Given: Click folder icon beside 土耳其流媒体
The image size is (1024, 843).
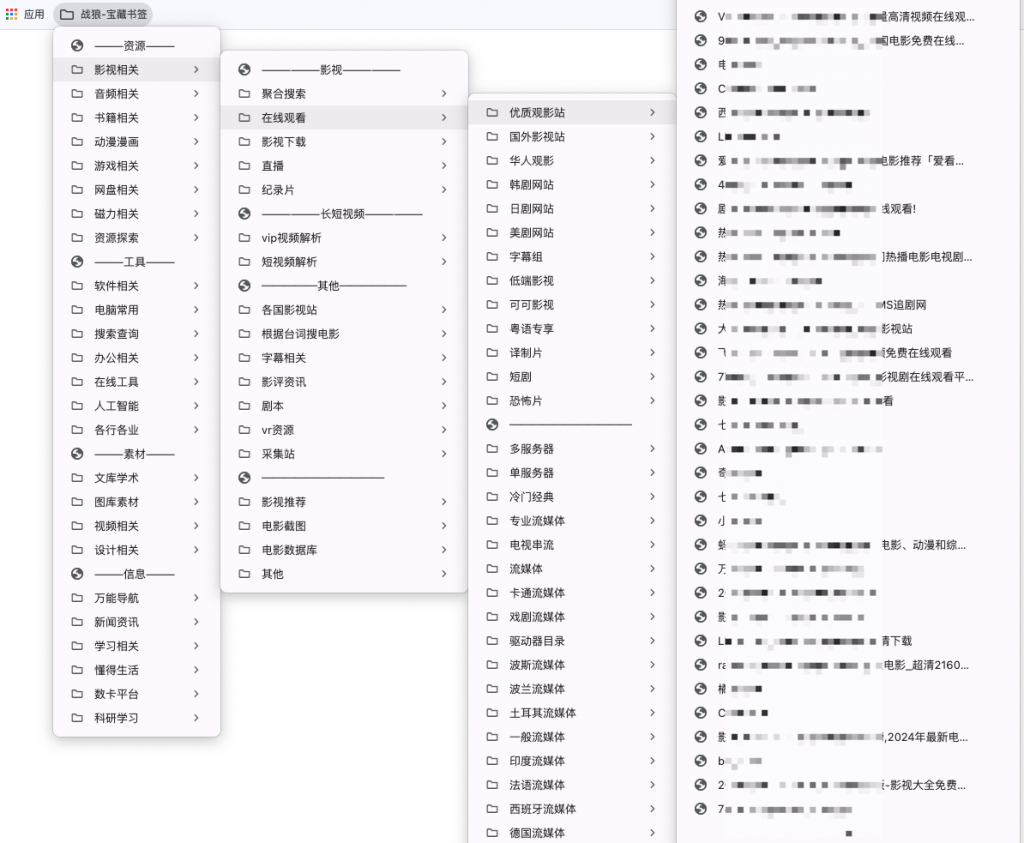Looking at the screenshot, I should tap(492, 713).
